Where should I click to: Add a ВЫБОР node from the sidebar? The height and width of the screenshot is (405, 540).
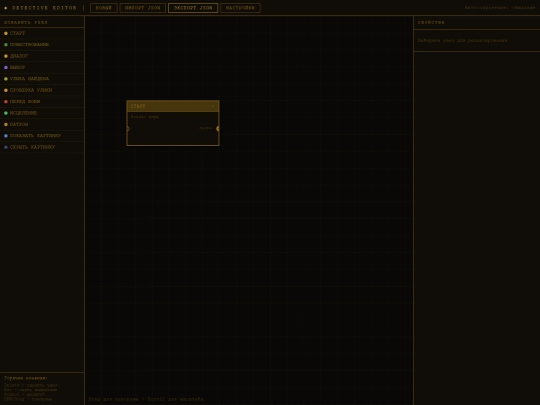tap(42, 68)
